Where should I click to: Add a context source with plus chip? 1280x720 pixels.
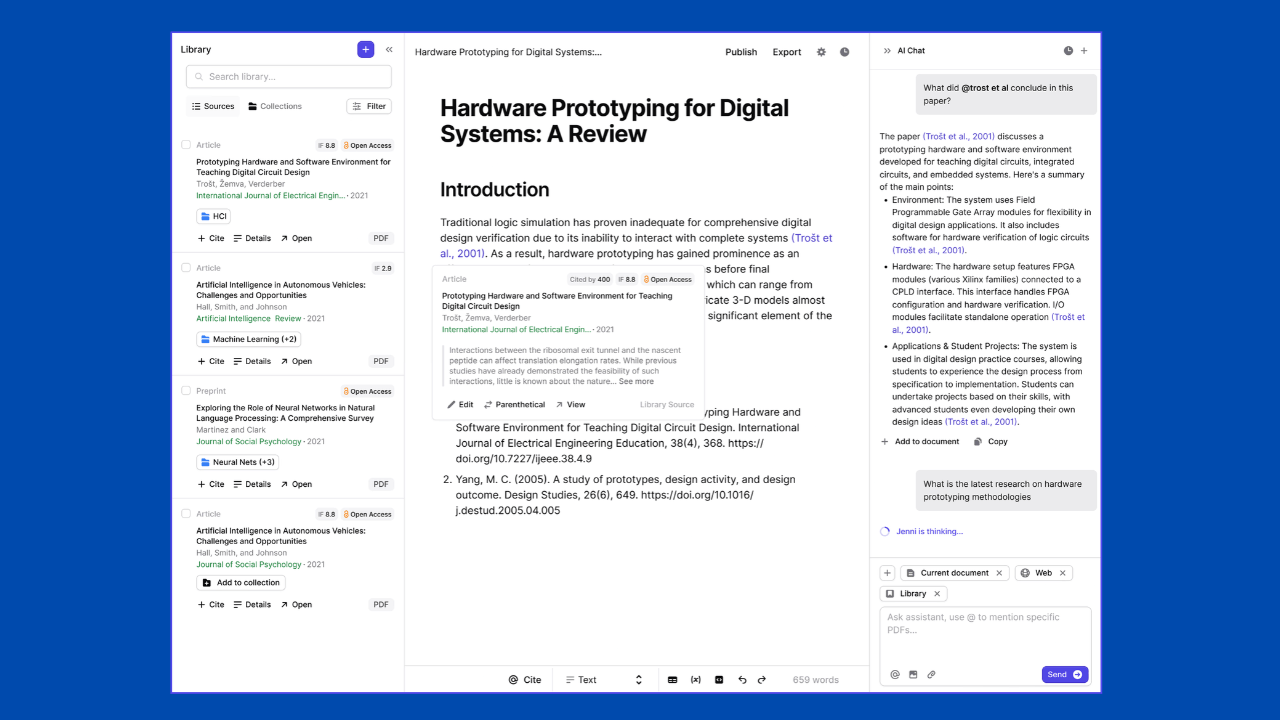pyautogui.click(x=887, y=573)
